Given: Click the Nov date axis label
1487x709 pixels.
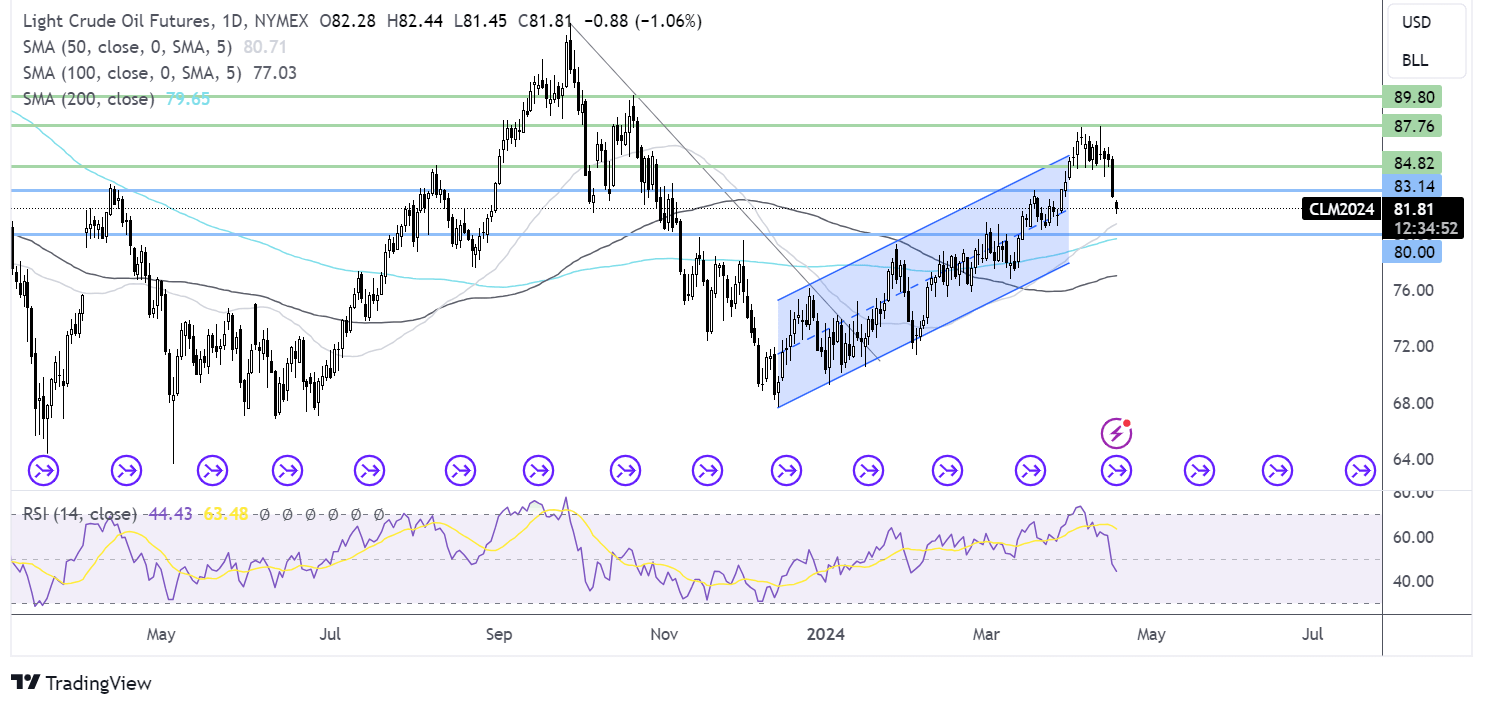Looking at the screenshot, I should click(x=665, y=634).
